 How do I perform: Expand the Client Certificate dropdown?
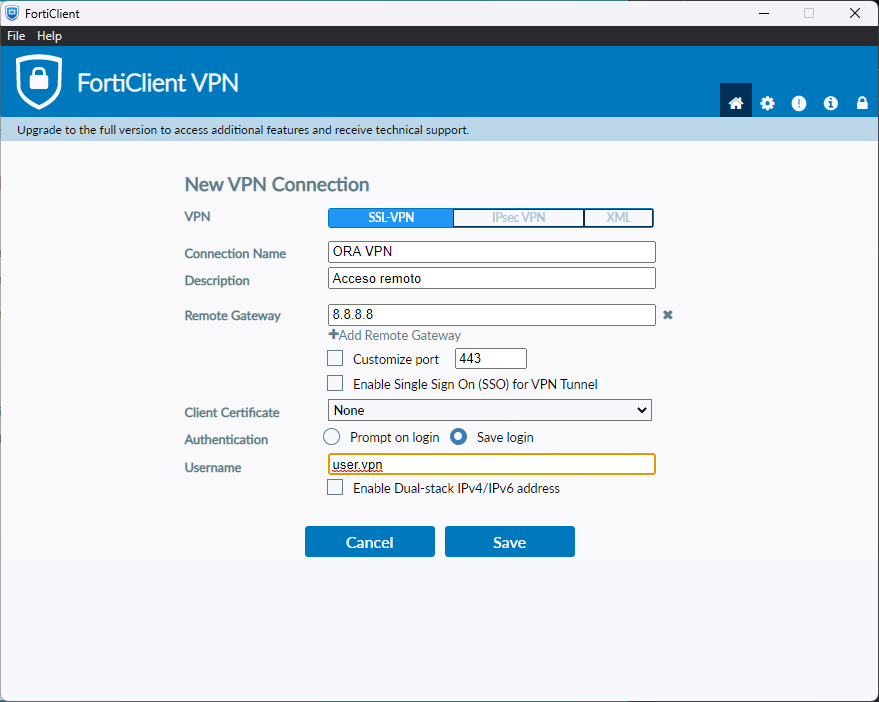[489, 410]
